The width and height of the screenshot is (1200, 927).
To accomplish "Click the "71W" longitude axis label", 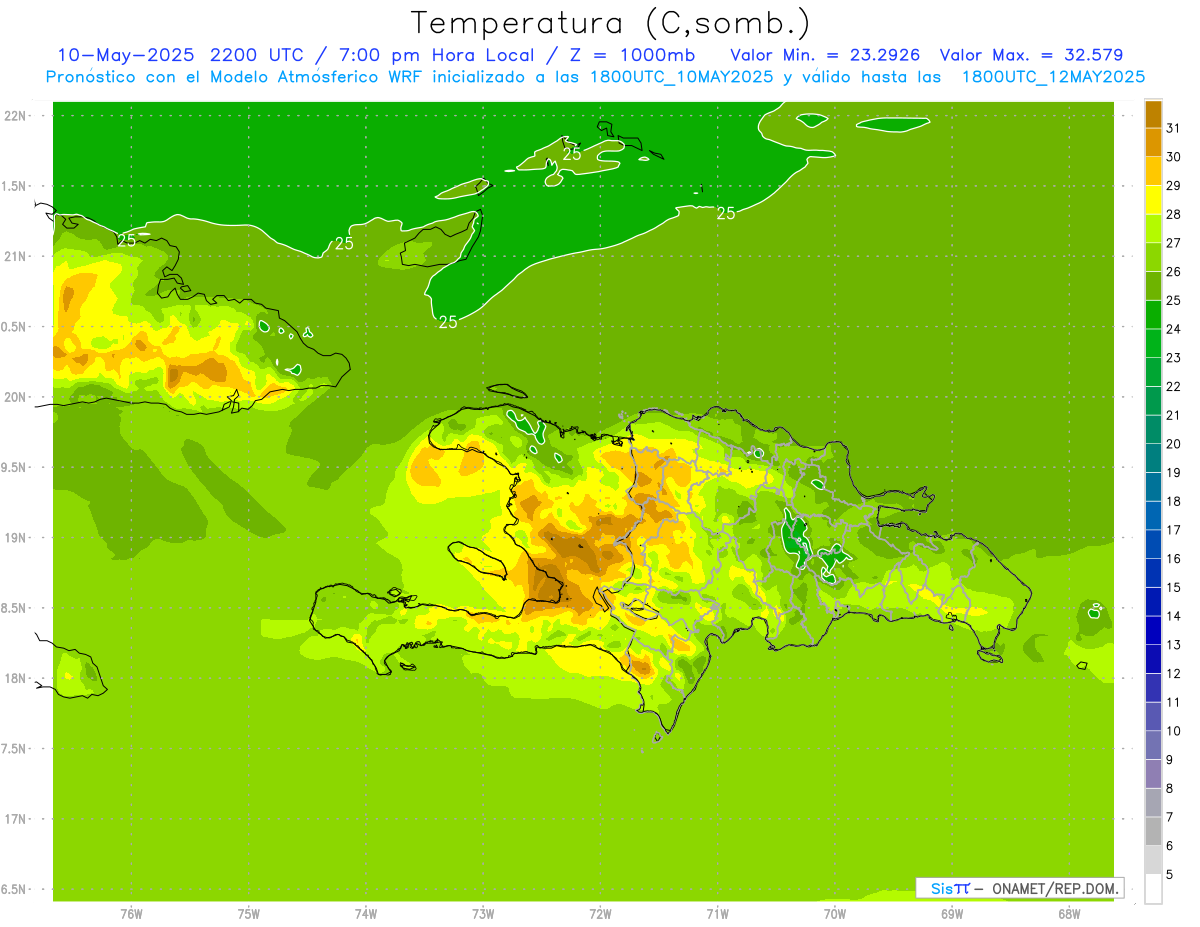I will tap(717, 913).
